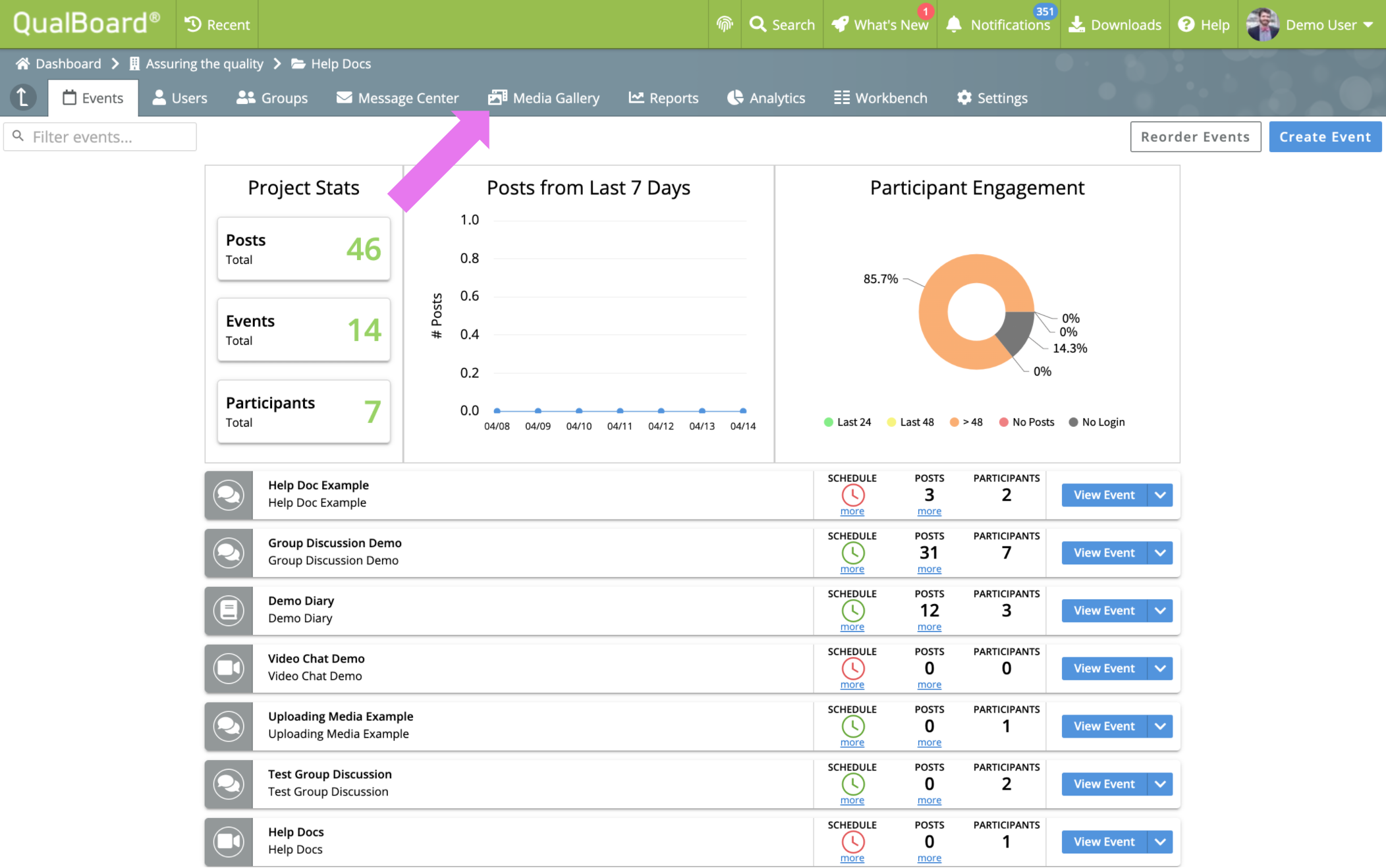1386x868 pixels.
Task: Toggle the No Posts legend item
Action: click(1026, 422)
